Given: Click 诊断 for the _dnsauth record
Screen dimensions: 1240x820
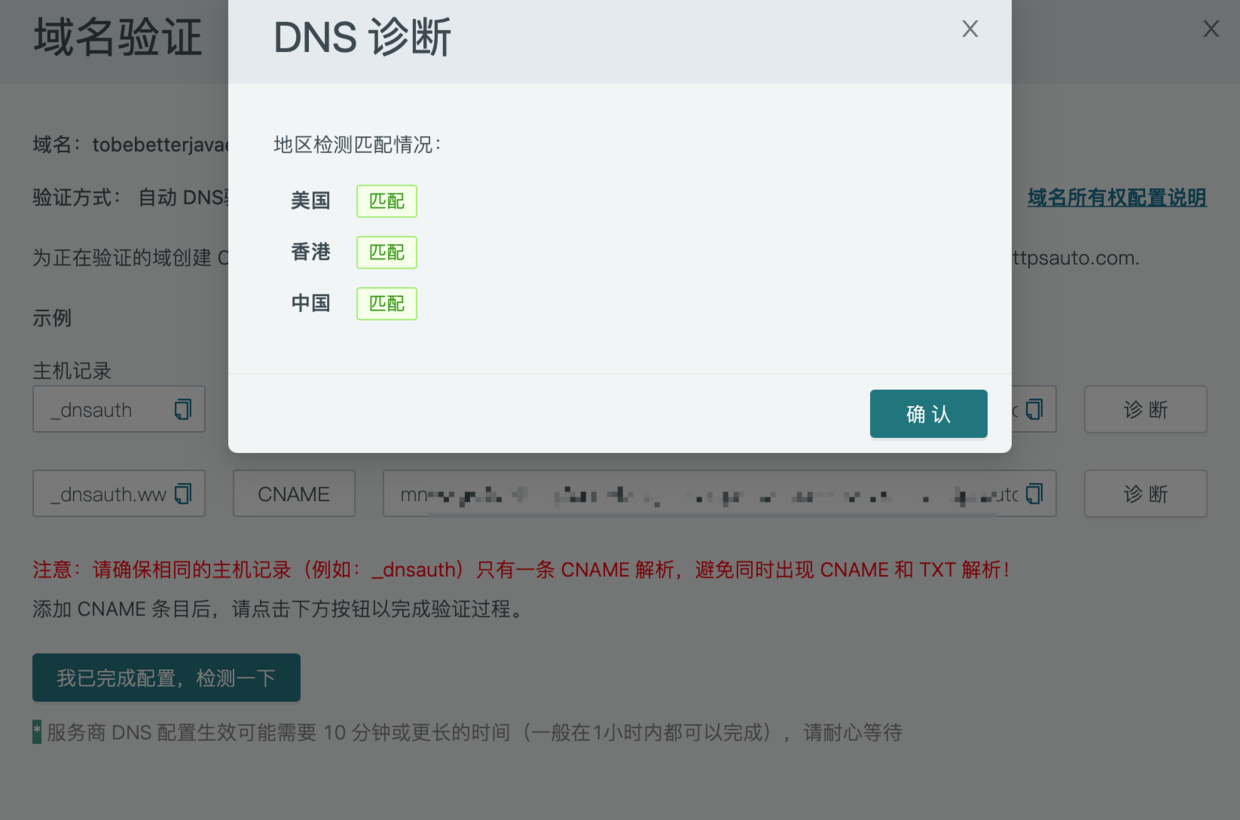Looking at the screenshot, I should tap(1145, 410).
